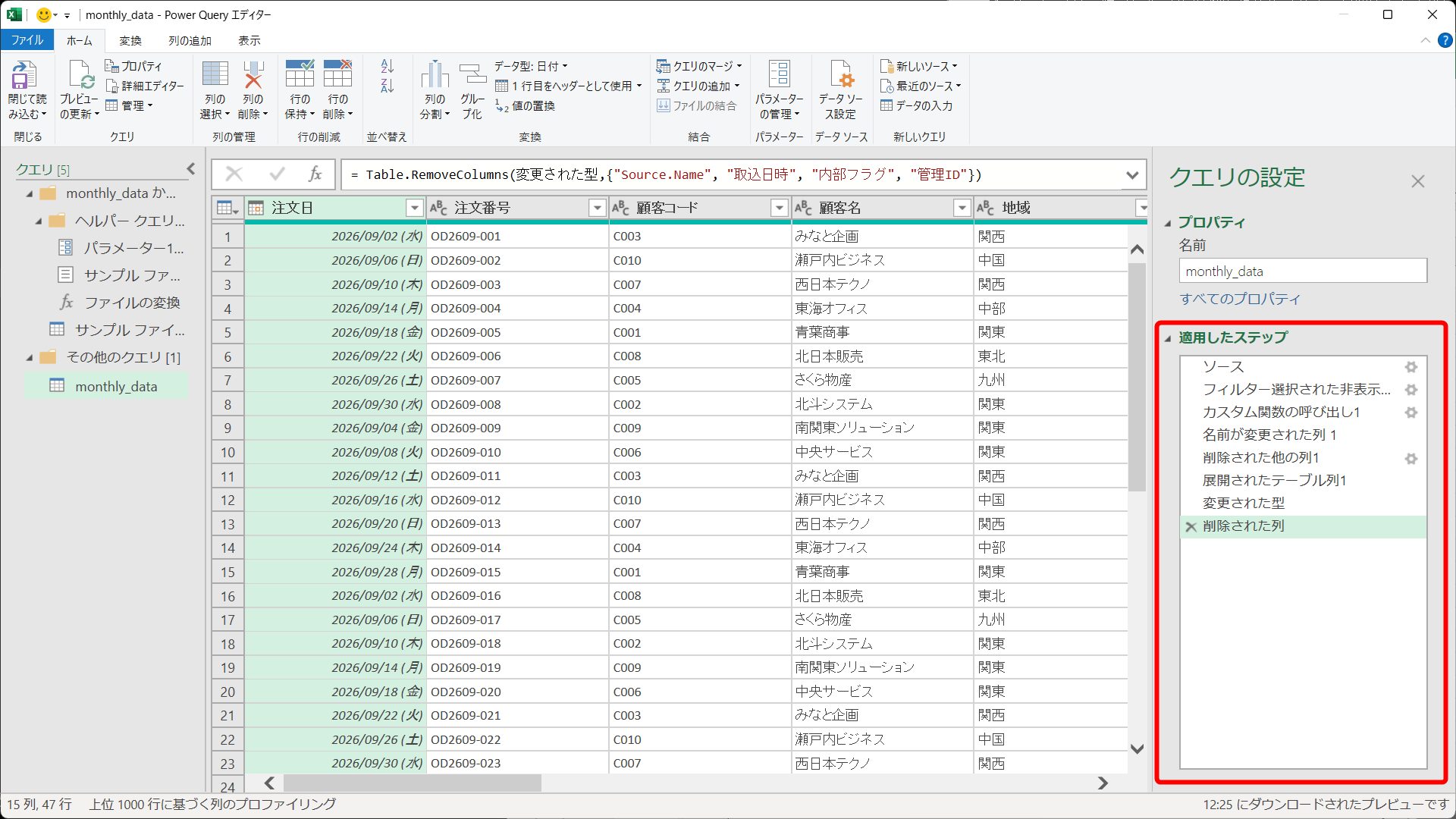
Task: Open ファイル tab
Action: (x=27, y=40)
